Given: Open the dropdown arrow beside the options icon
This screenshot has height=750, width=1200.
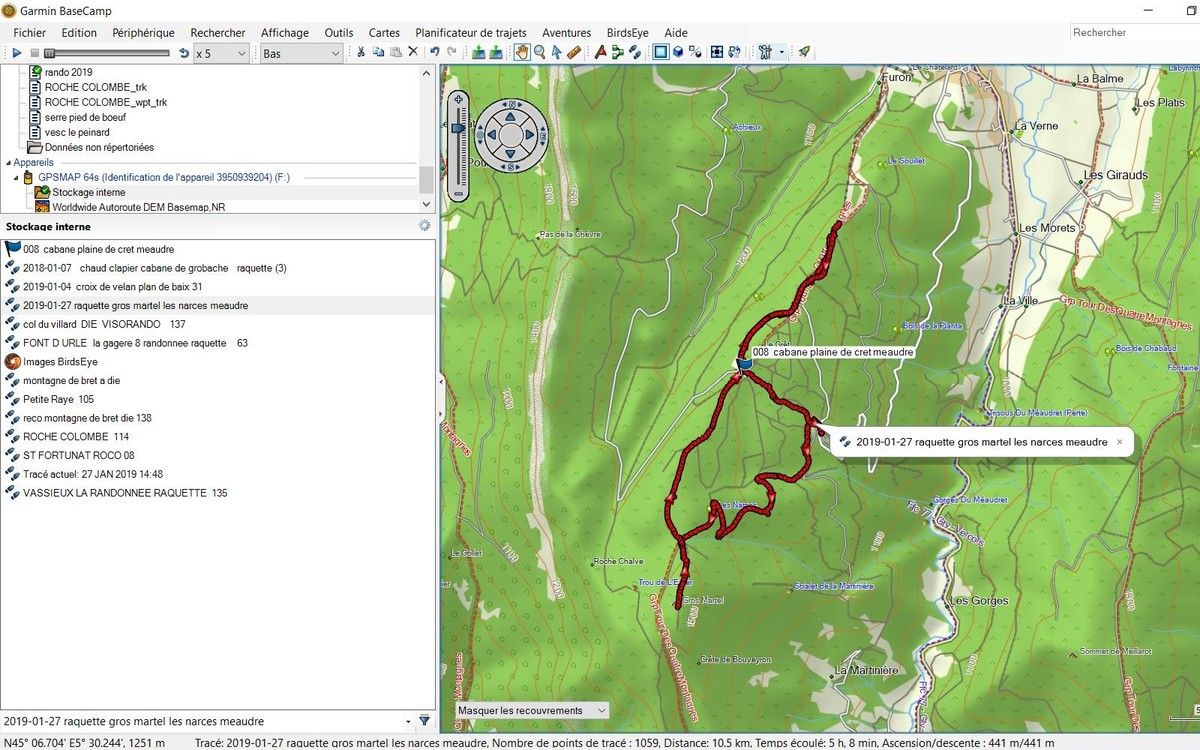Looking at the screenshot, I should (781, 52).
